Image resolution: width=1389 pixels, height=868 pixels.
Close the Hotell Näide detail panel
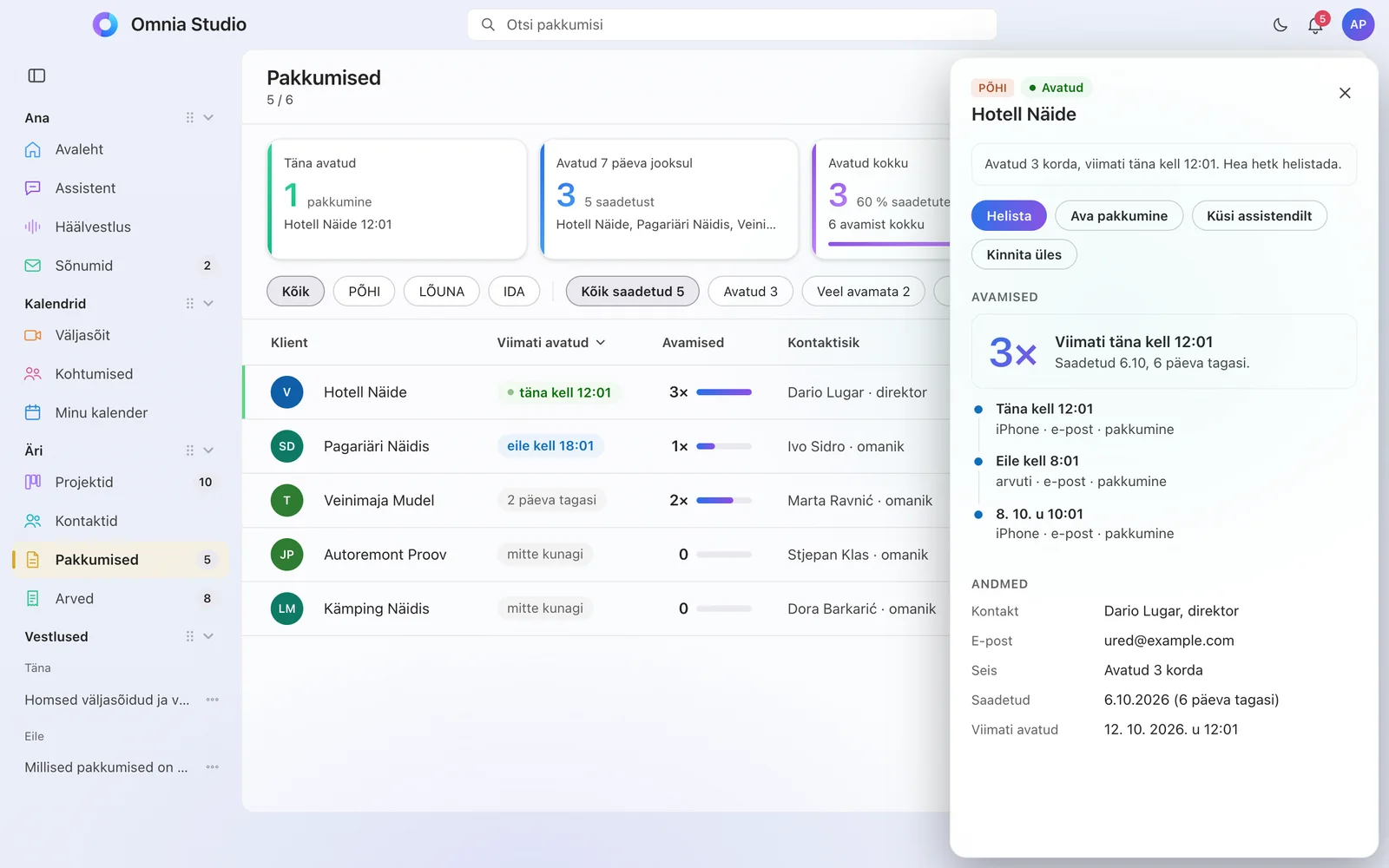coord(1345,93)
